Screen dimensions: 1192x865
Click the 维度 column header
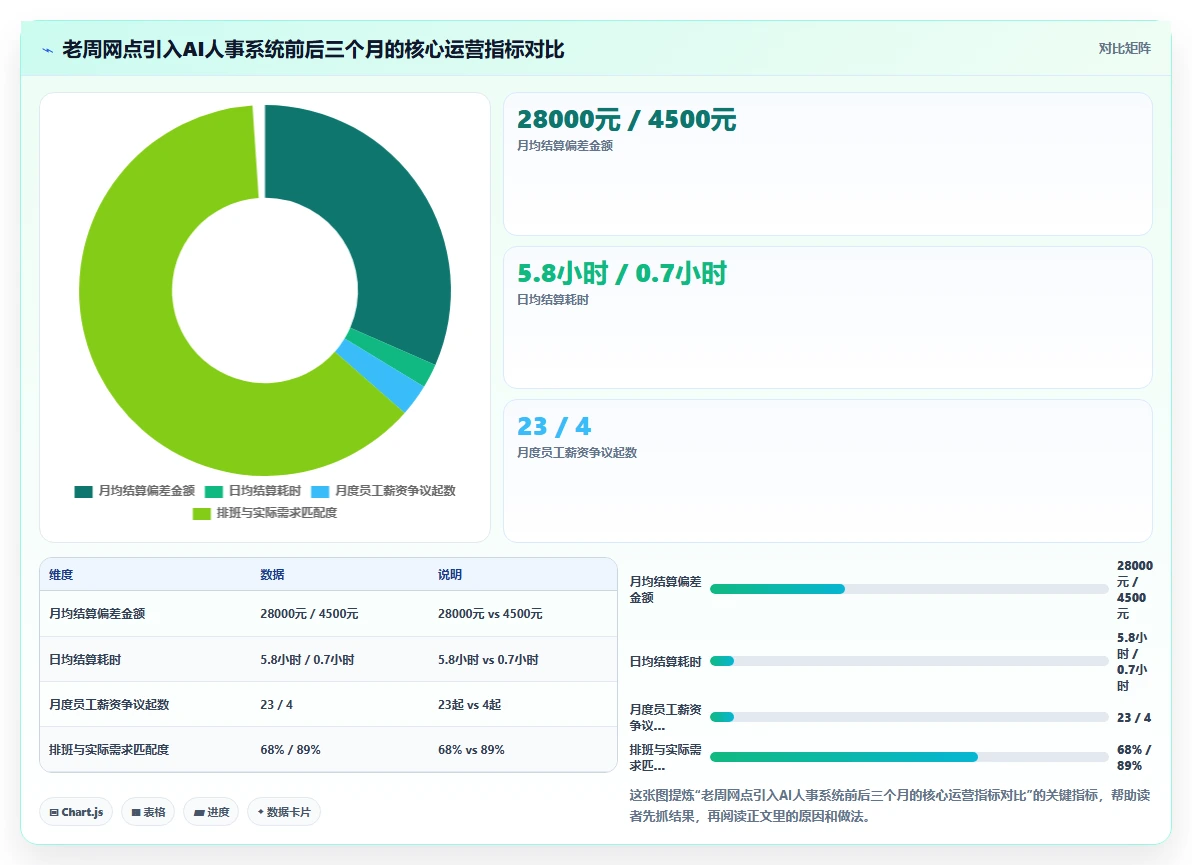click(x=62, y=575)
